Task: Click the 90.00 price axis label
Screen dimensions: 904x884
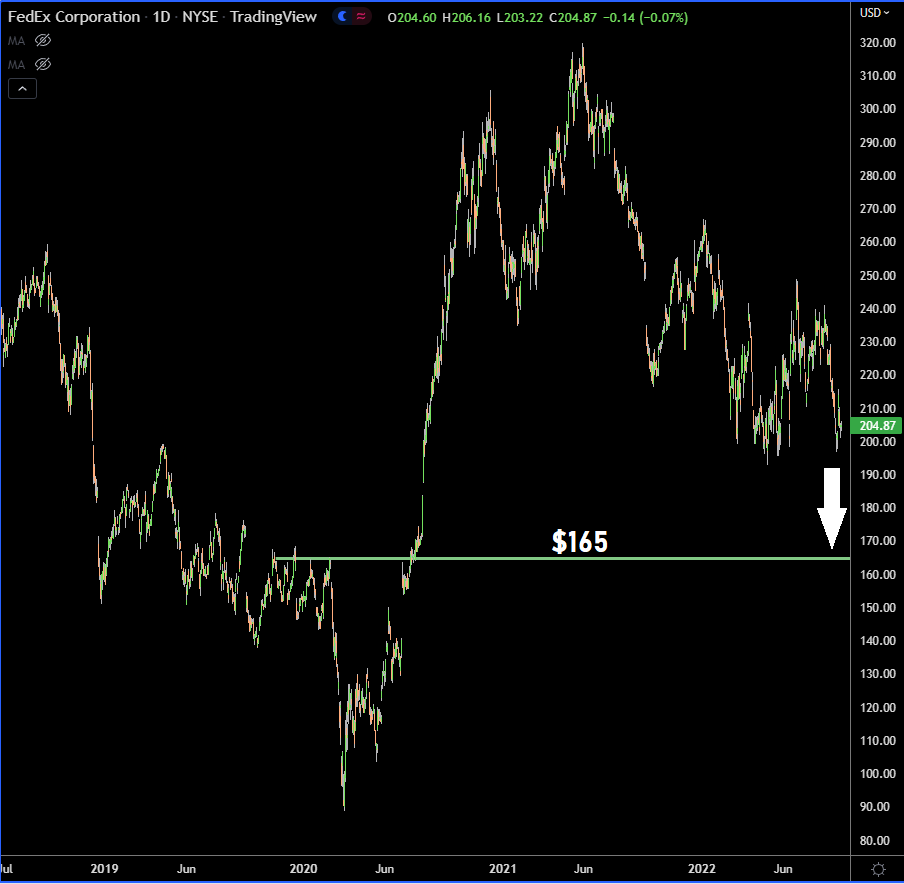Action: (x=875, y=807)
